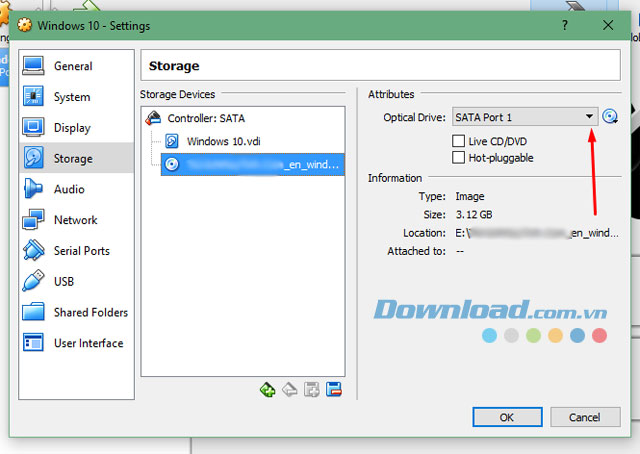Image resolution: width=640 pixels, height=454 pixels.
Task: Click the Display screen icon
Action: tap(33, 127)
